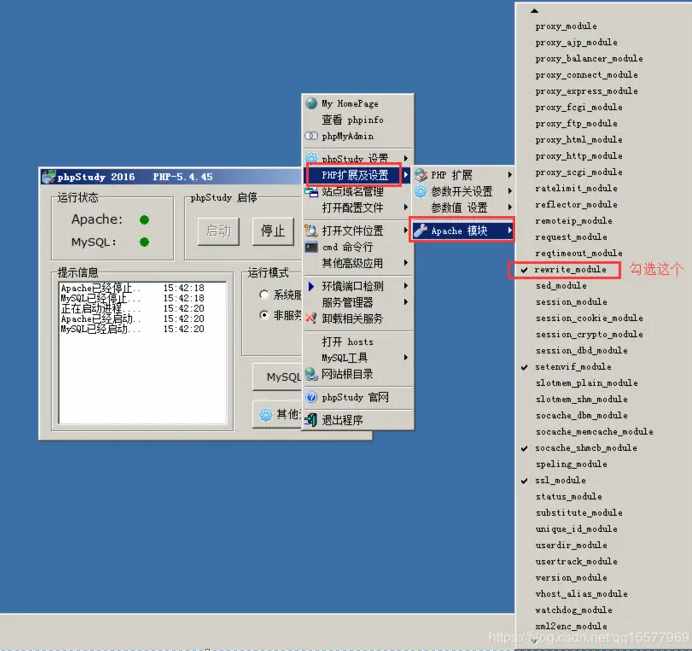Select proxy_ajp_module in module list
This screenshot has width=692, height=651.
coord(576,42)
